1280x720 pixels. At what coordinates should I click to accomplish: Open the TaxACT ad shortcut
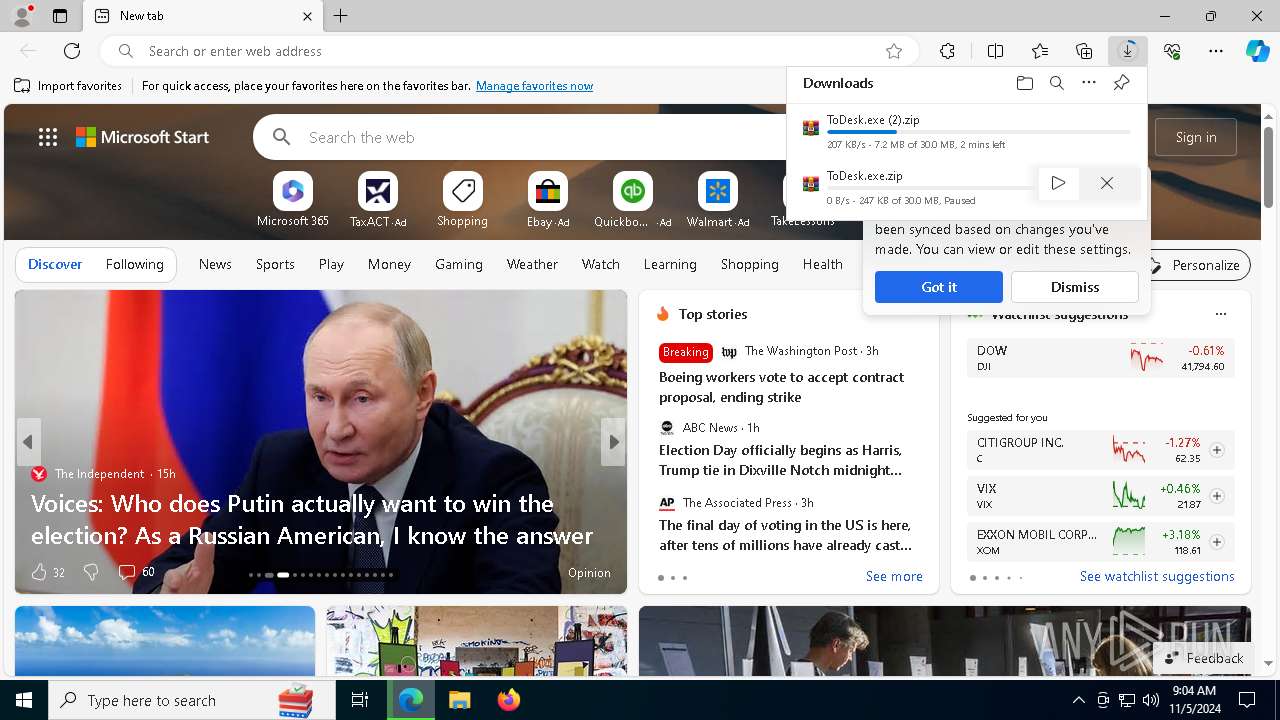click(378, 200)
